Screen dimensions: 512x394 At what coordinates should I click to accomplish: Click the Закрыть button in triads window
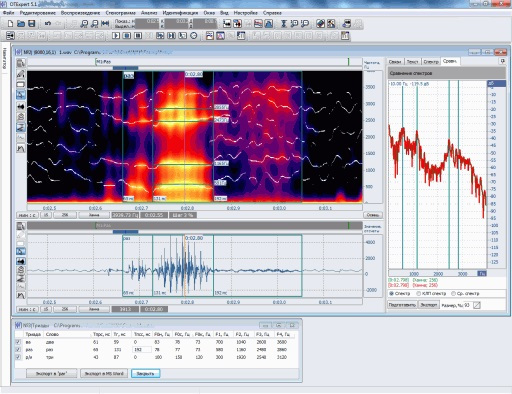146,373
